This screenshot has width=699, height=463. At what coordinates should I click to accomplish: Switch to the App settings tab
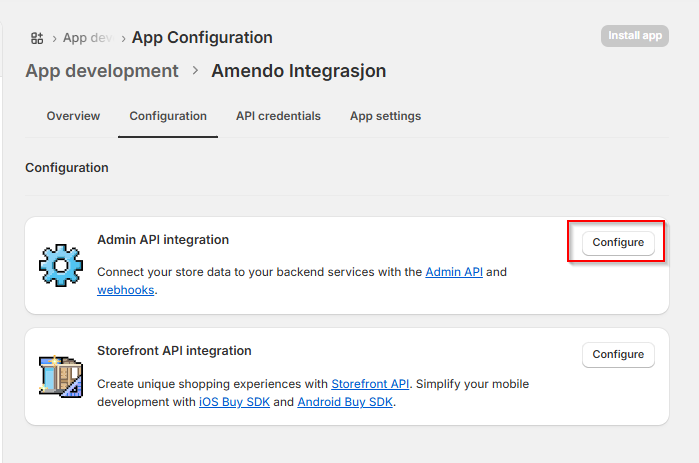[x=385, y=116]
